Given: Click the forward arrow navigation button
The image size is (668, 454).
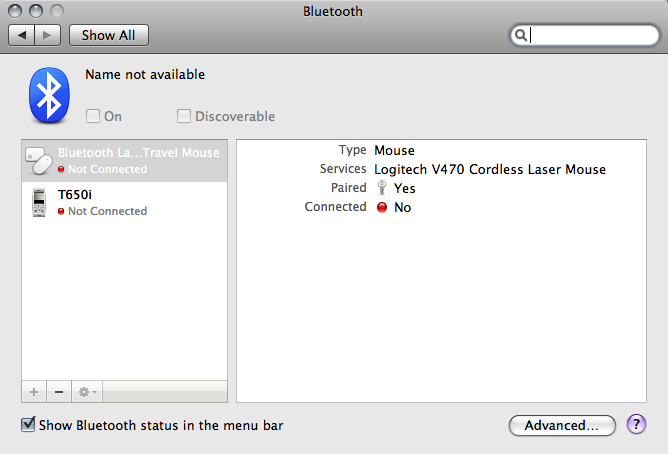Looking at the screenshot, I should pyautogui.click(x=47, y=35).
